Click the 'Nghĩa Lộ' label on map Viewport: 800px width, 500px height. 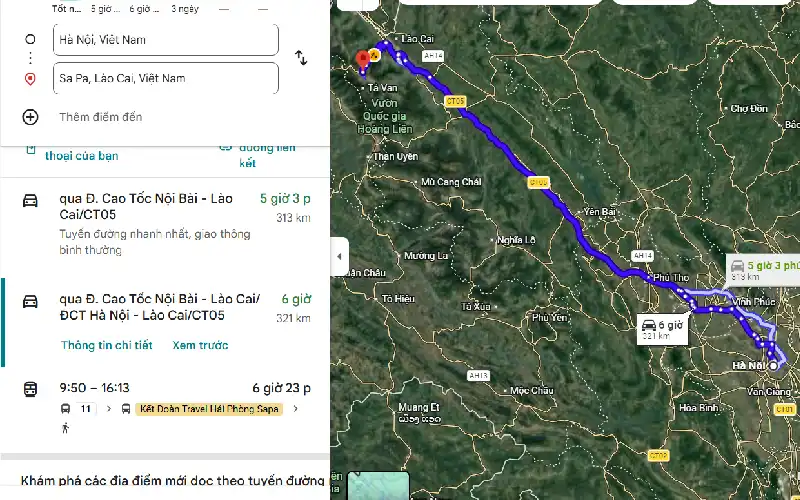point(516,240)
